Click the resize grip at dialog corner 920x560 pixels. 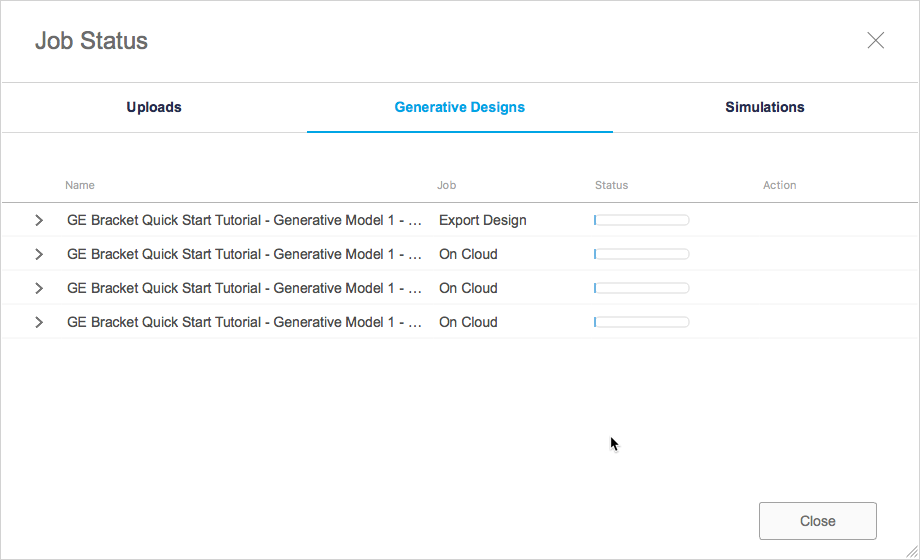pyautogui.click(x=911, y=551)
